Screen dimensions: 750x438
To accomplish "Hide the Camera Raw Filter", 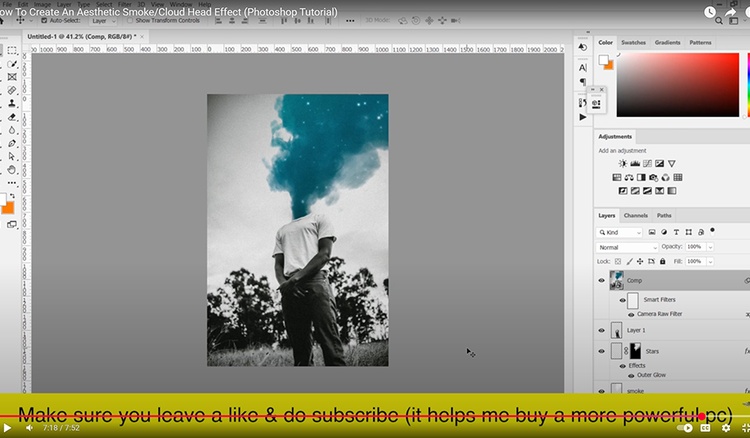I will (631, 315).
